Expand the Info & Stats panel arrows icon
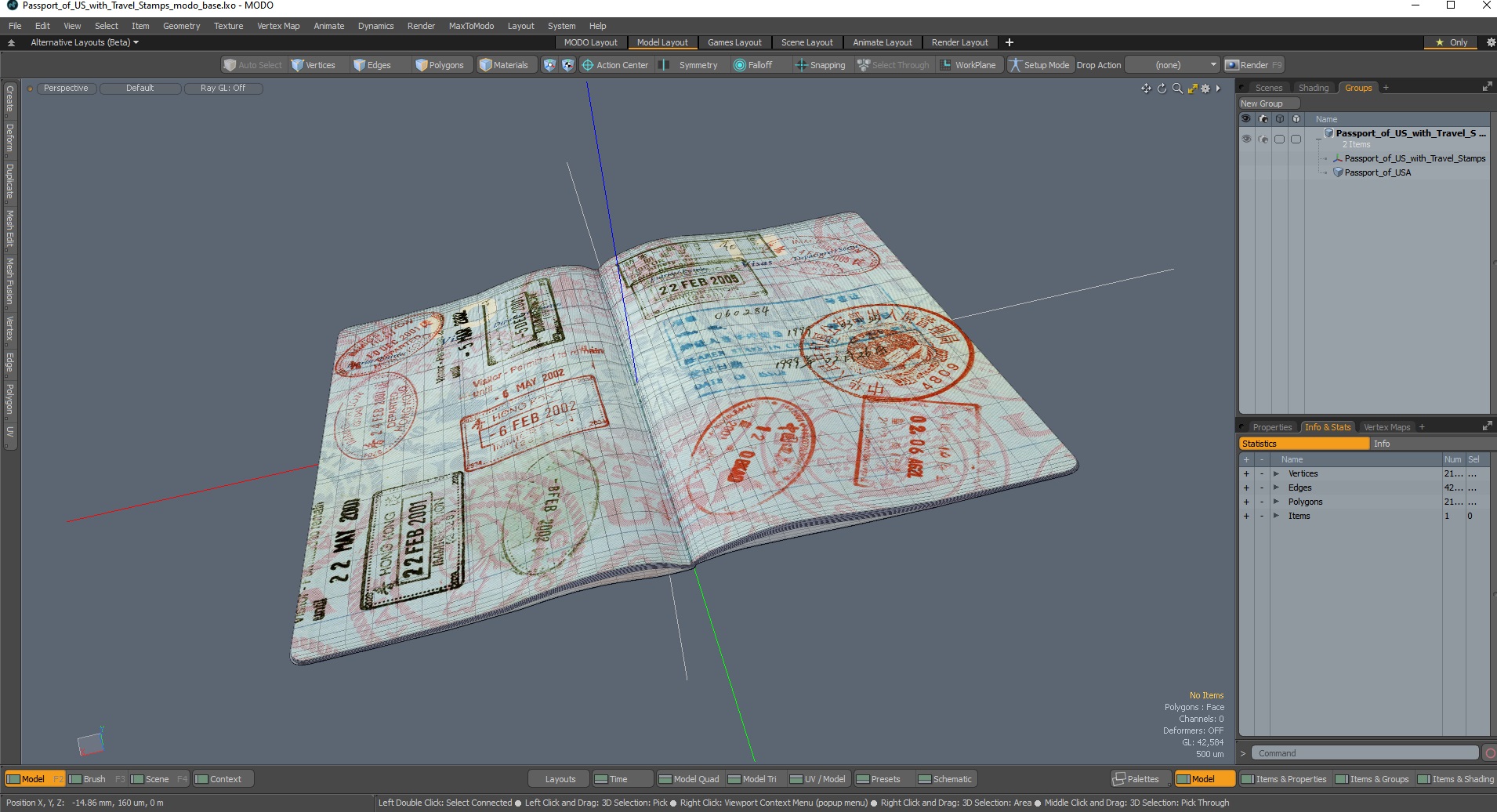1497x812 pixels. [1487, 426]
